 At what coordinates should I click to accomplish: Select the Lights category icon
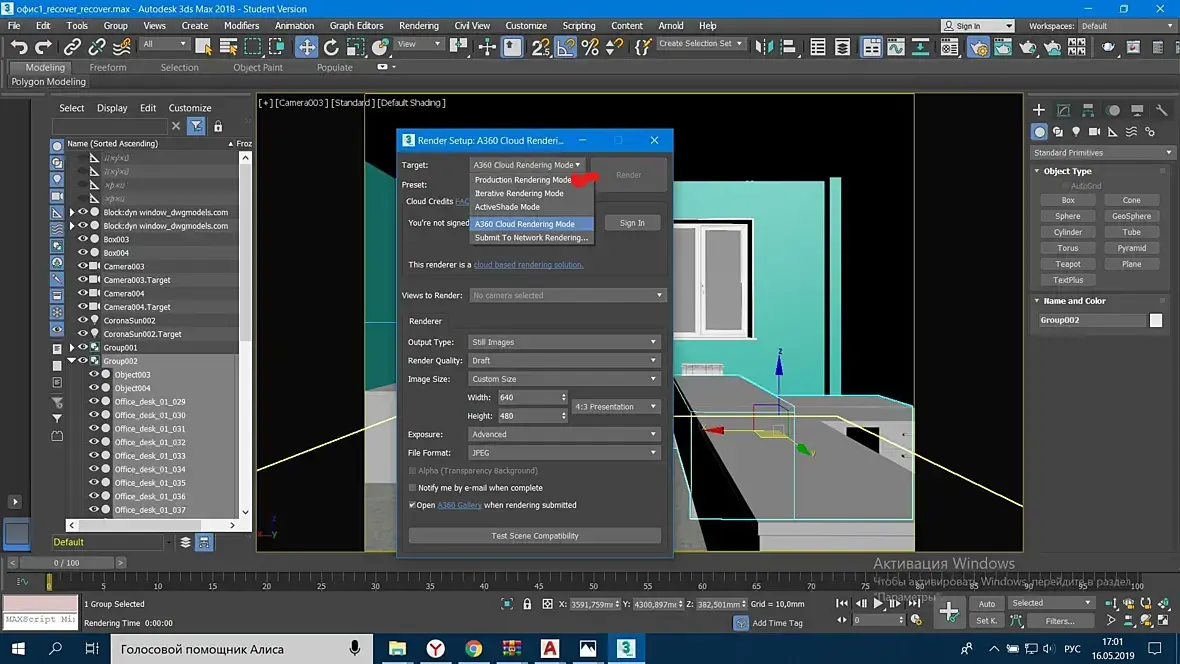(1076, 132)
